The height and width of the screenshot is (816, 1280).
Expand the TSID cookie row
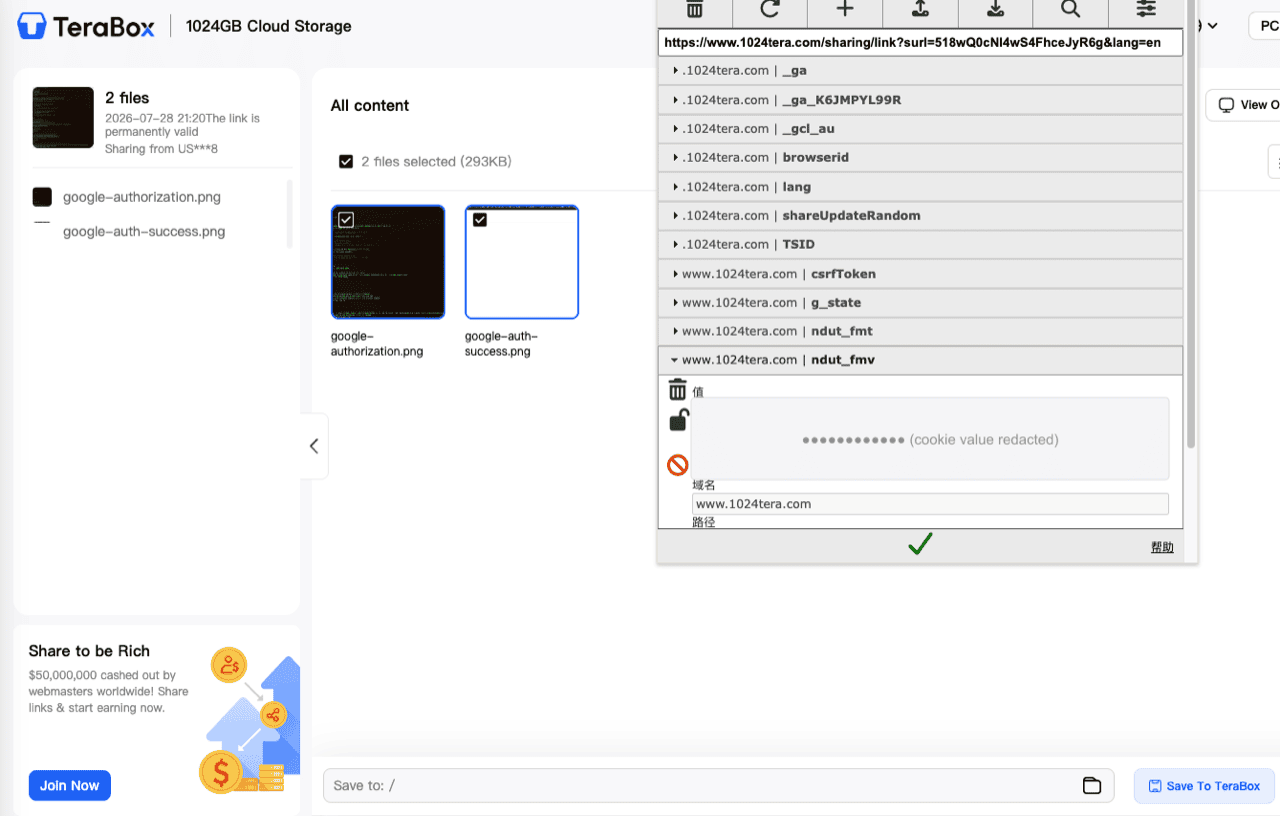921,244
